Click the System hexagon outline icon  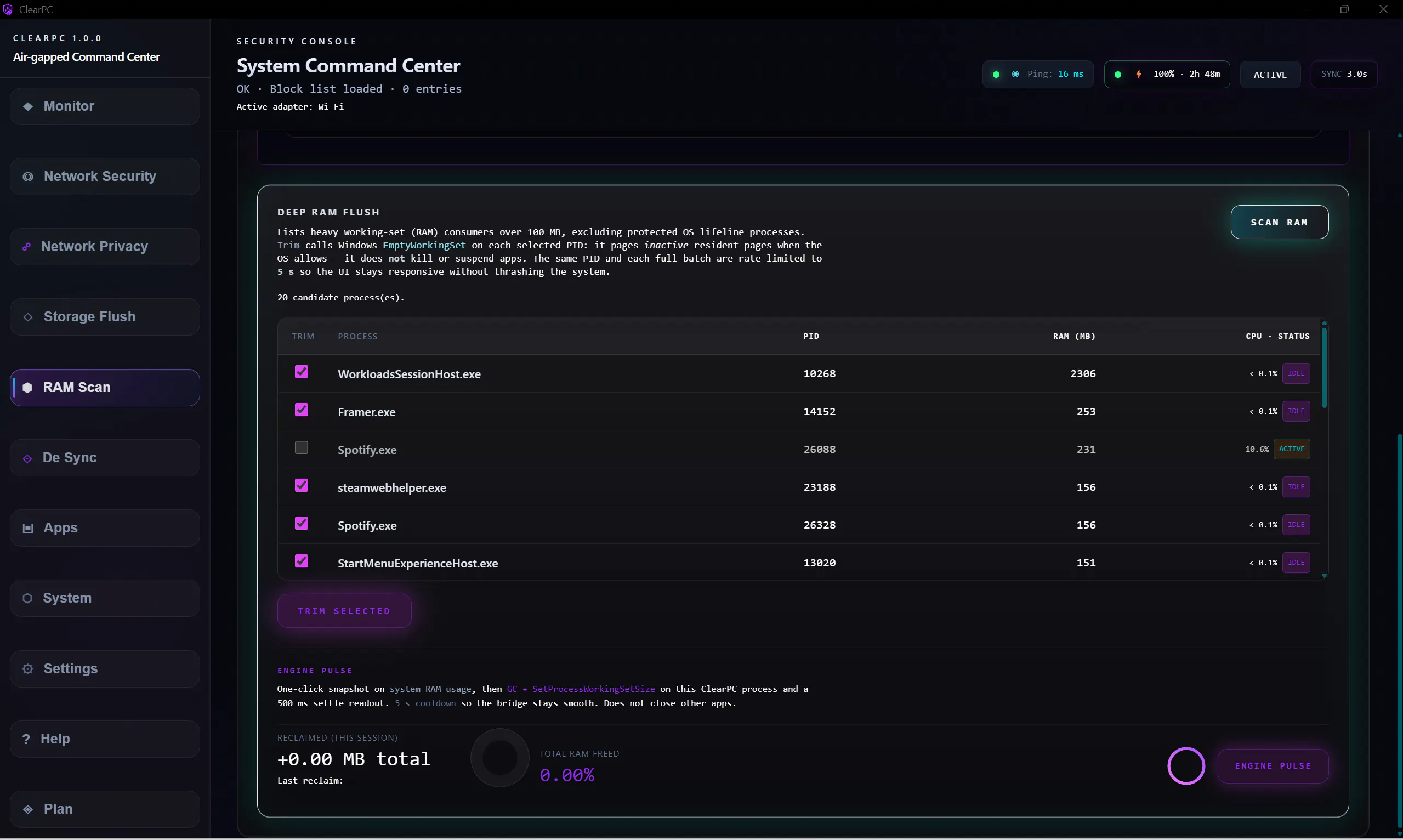pyautogui.click(x=27, y=598)
